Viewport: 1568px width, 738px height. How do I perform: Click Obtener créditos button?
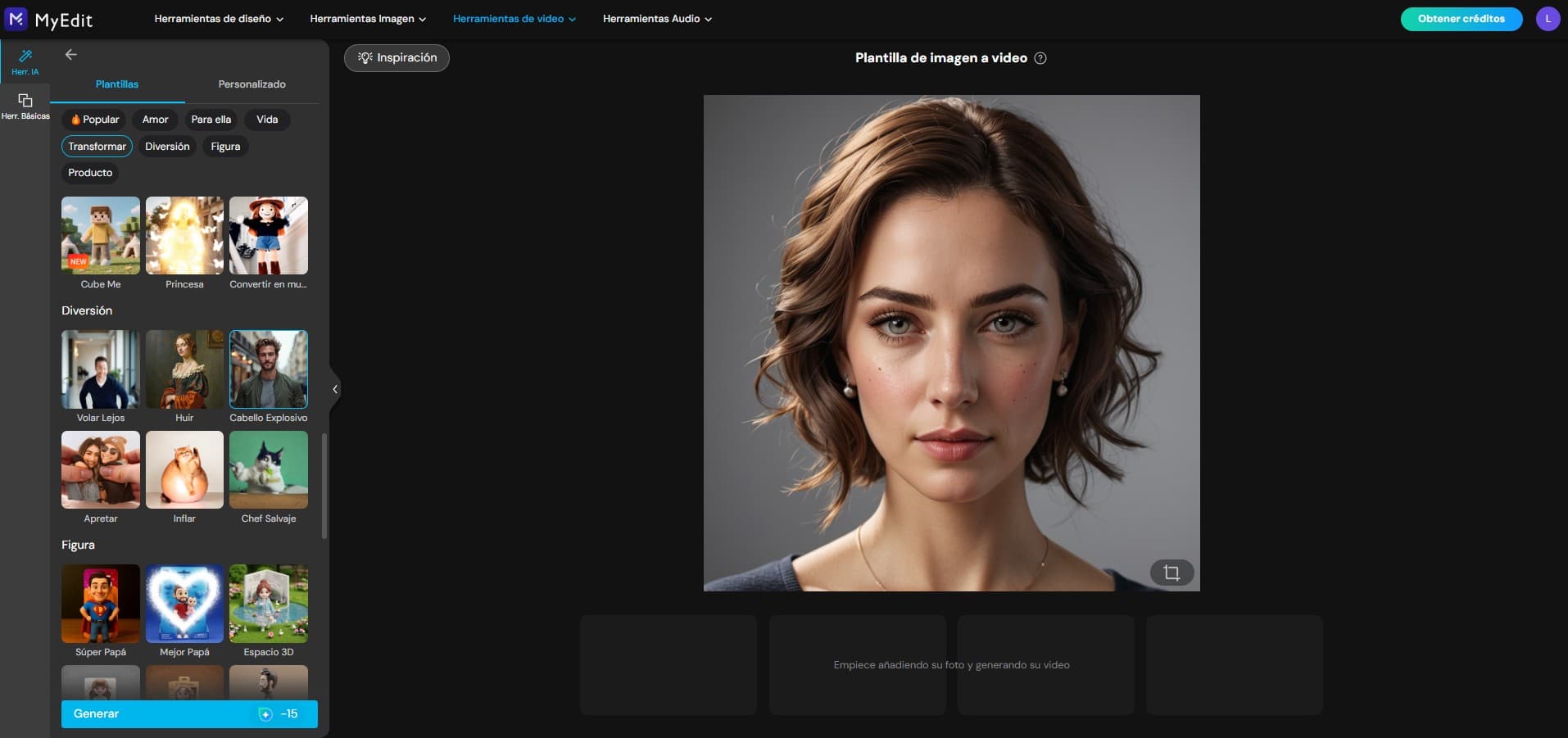tap(1462, 19)
